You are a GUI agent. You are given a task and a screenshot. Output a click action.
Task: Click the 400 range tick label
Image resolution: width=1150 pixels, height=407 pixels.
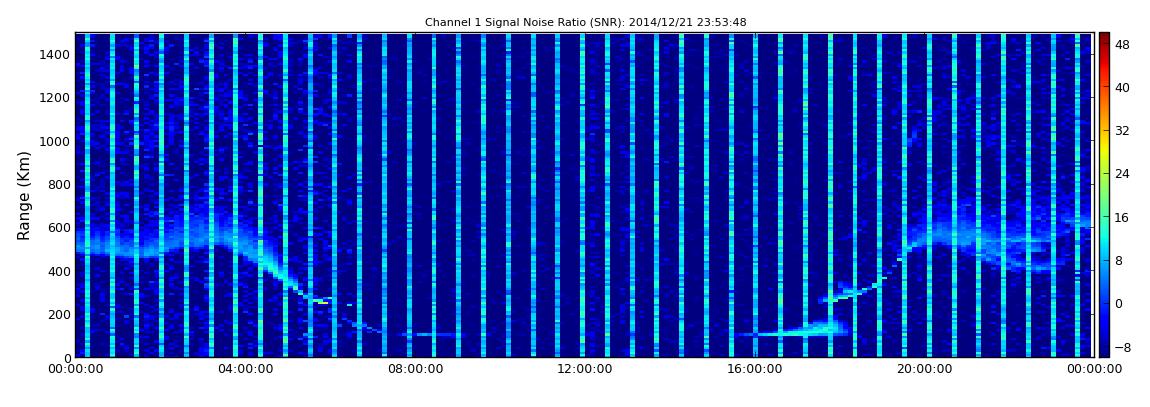(59, 271)
